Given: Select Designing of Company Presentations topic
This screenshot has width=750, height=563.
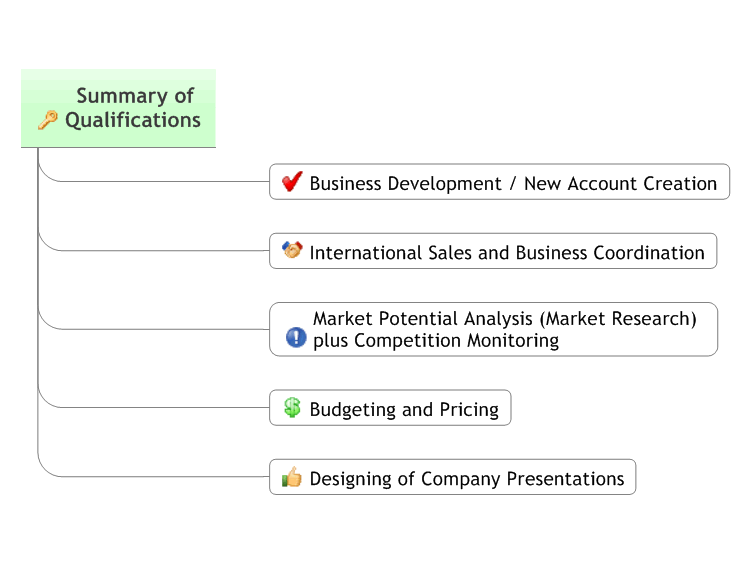Looking at the screenshot, I should 452,477.
